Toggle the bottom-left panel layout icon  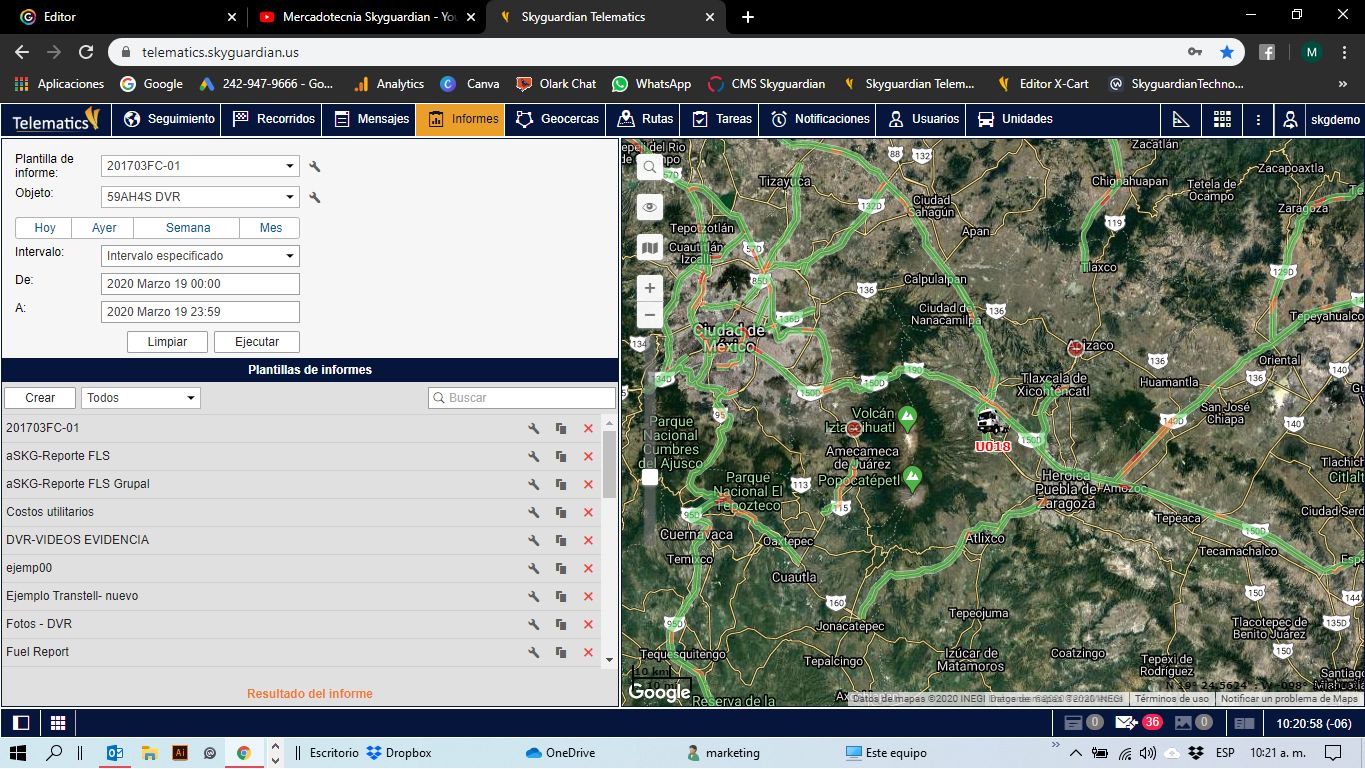21,722
